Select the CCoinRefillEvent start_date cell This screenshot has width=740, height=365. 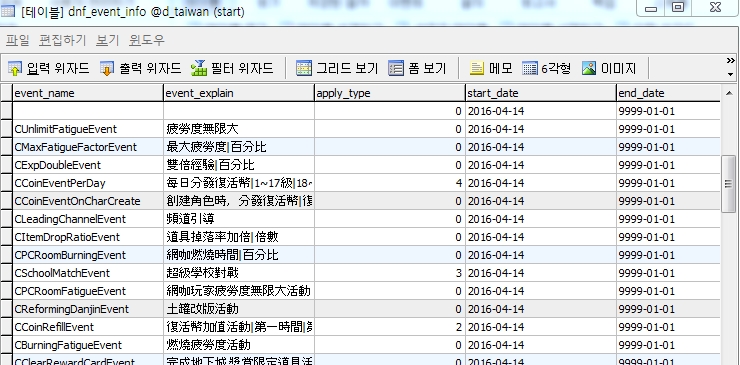click(541, 327)
